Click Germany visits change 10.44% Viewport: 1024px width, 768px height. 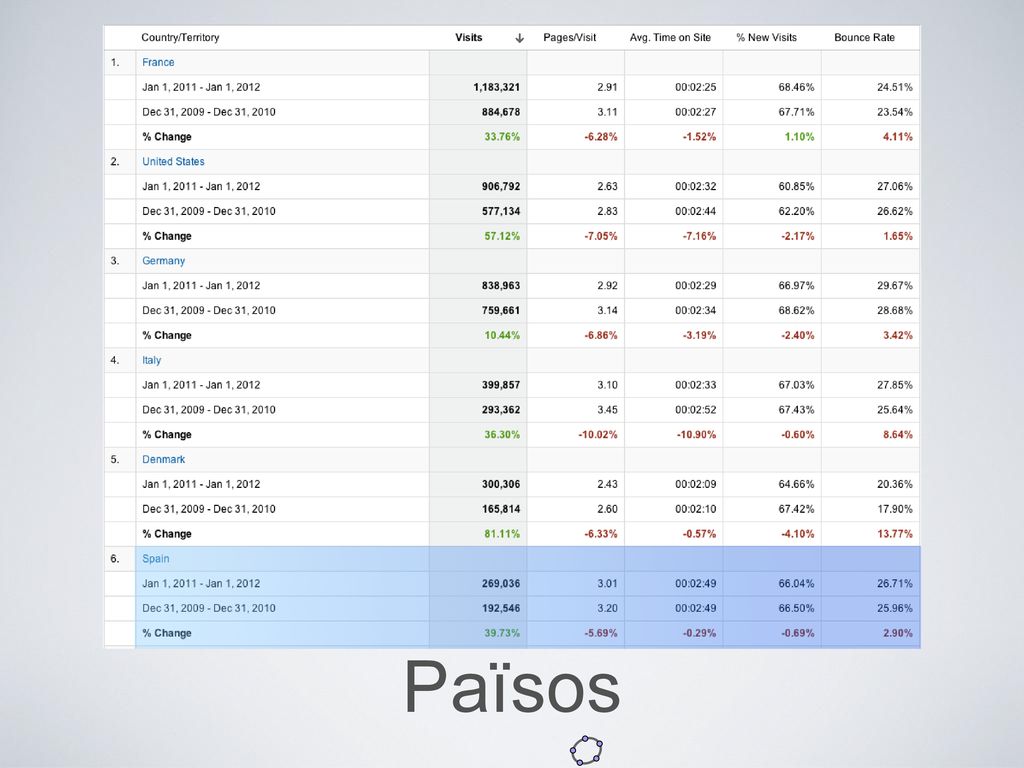[502, 335]
